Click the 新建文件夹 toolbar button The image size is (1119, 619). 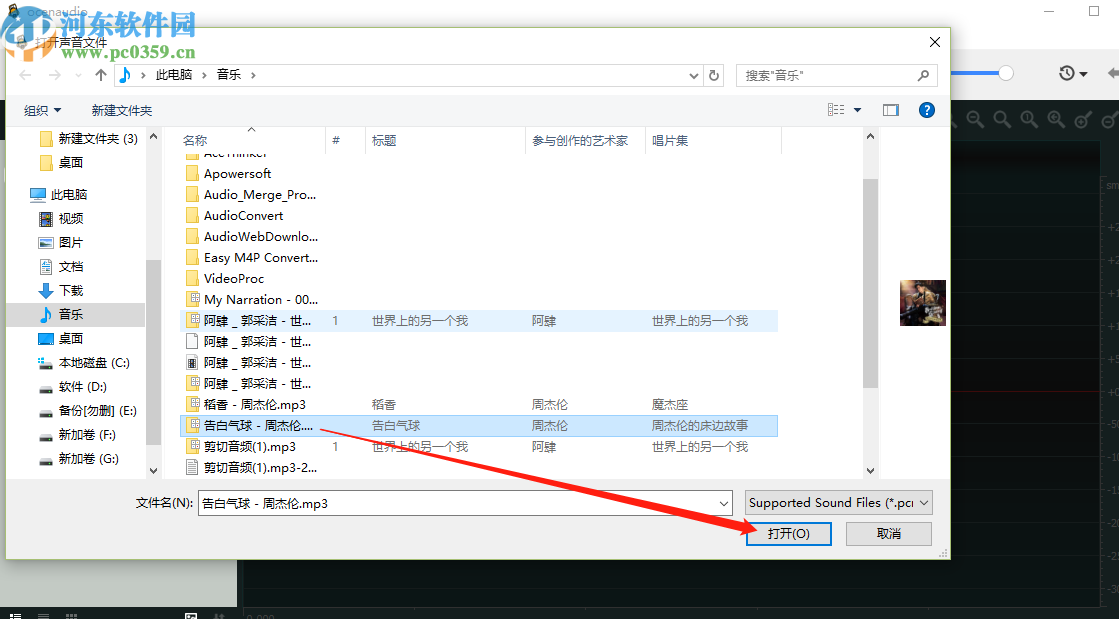click(x=122, y=111)
